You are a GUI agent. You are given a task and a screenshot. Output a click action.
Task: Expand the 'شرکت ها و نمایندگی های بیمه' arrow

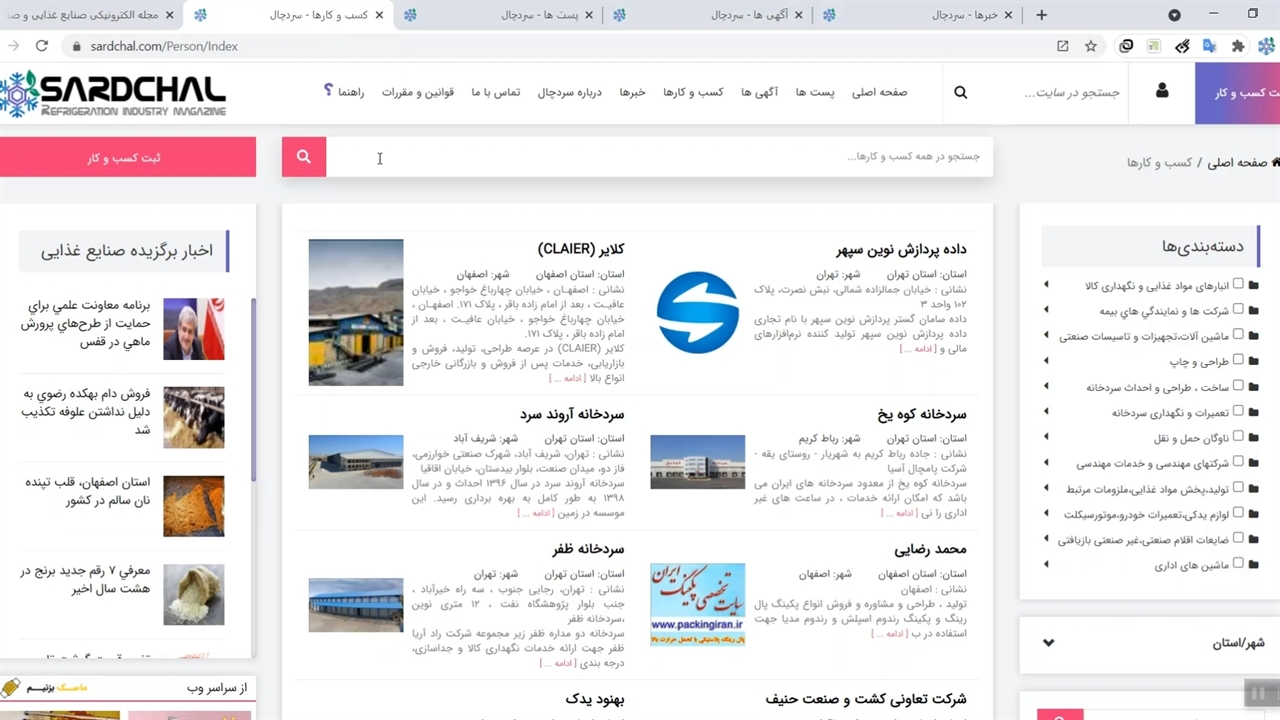[1046, 310]
